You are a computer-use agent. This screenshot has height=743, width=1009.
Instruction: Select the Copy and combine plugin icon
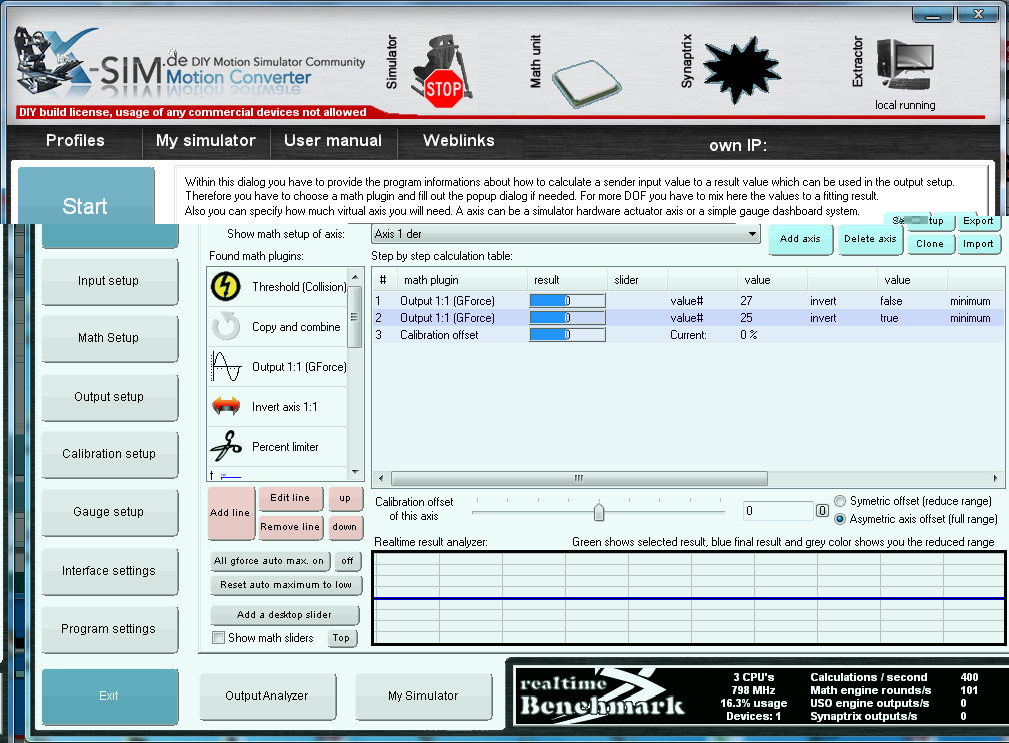[x=226, y=327]
